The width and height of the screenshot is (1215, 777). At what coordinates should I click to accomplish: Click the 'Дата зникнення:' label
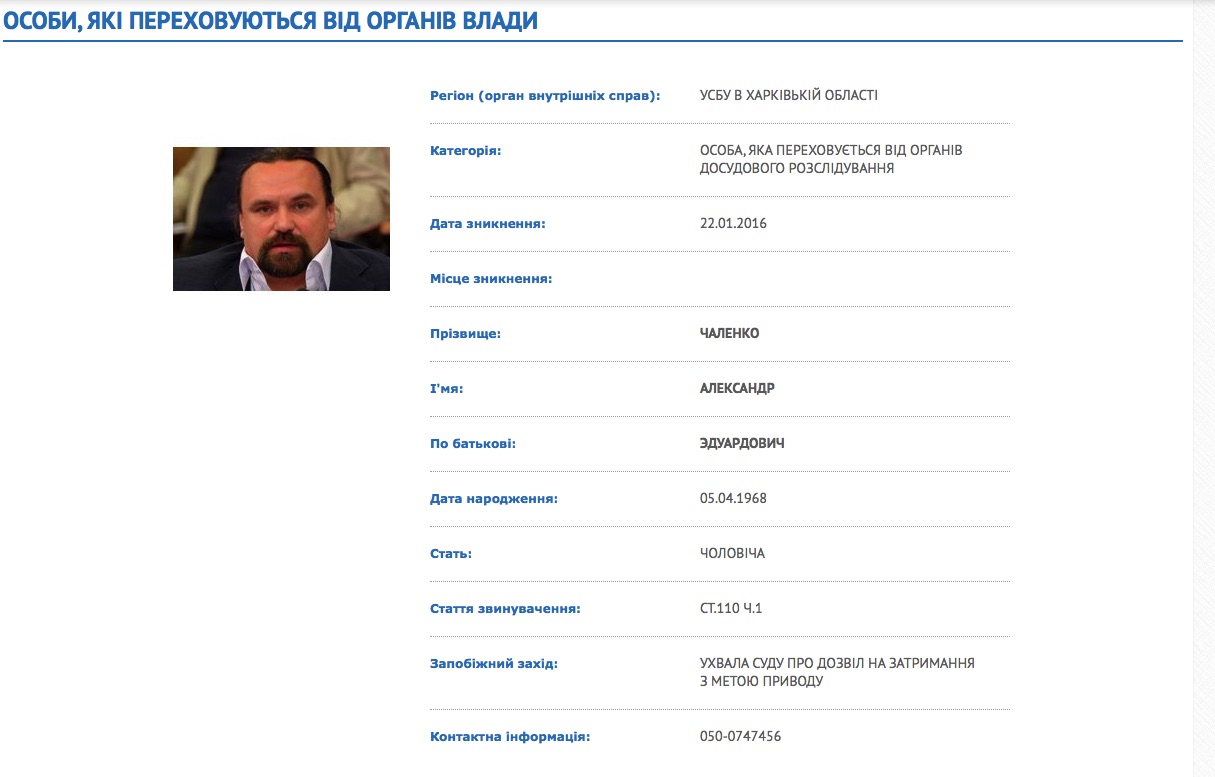coord(487,224)
